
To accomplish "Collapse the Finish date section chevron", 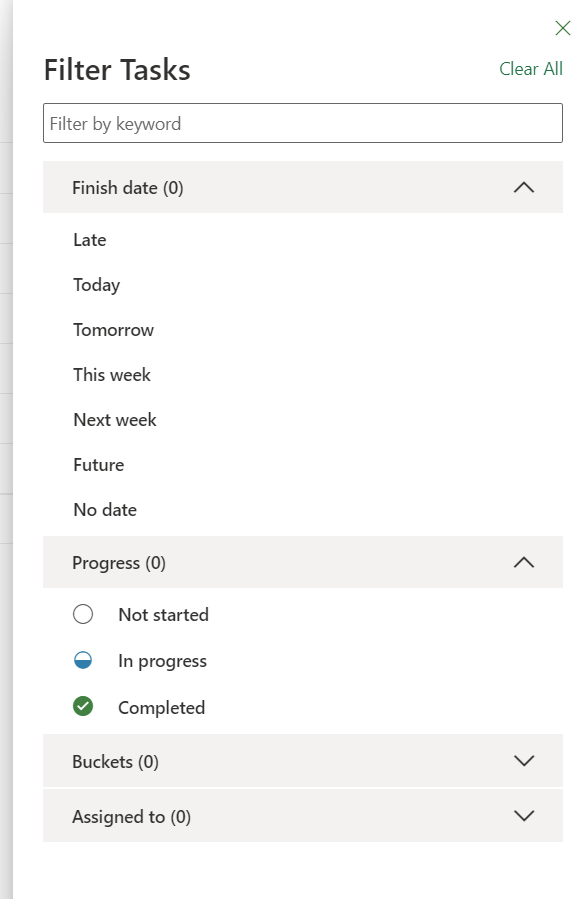I will point(523,187).
